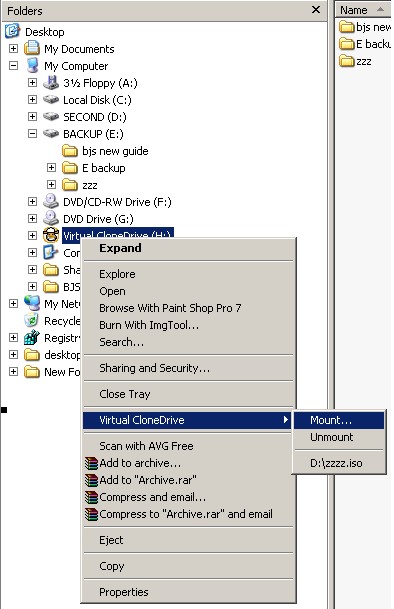
Task: Select the DVD Drive (G:) tree label
Action: click(x=98, y=219)
